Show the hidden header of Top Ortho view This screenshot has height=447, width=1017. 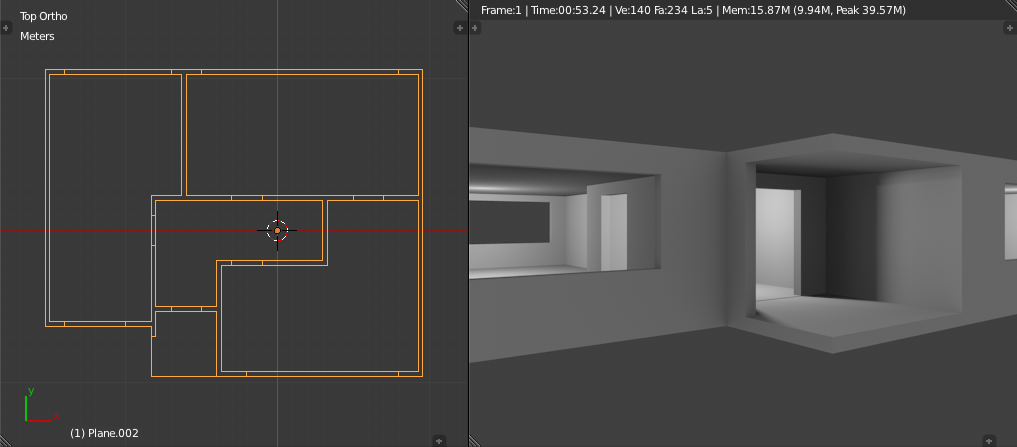[x=439, y=441]
